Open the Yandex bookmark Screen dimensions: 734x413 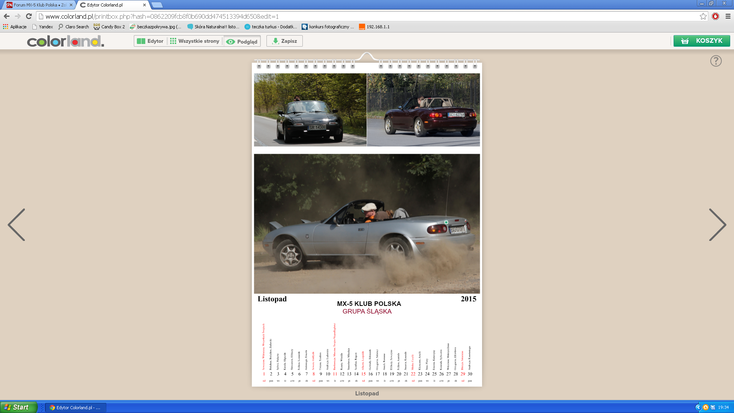point(42,27)
